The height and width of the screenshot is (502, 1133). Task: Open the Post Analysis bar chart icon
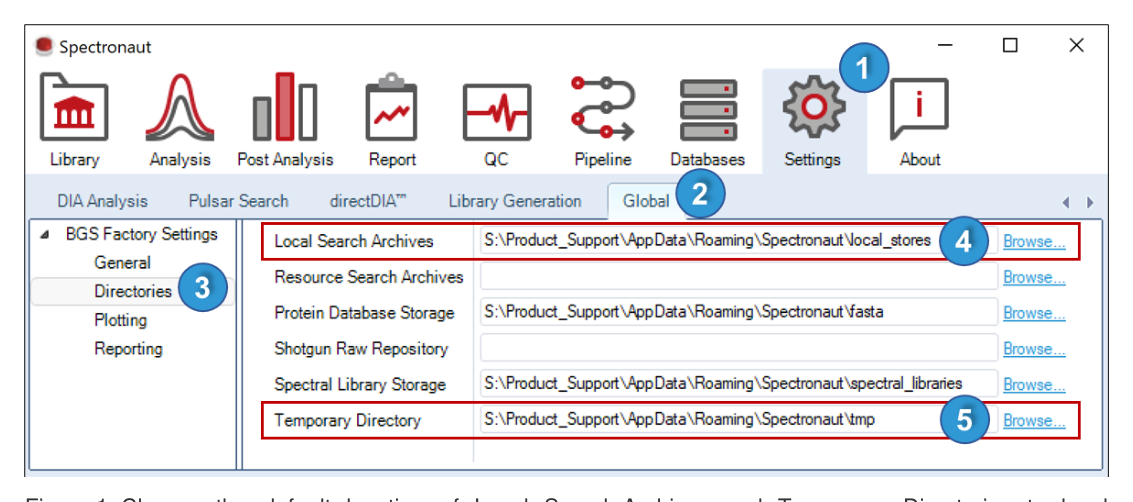(285, 108)
